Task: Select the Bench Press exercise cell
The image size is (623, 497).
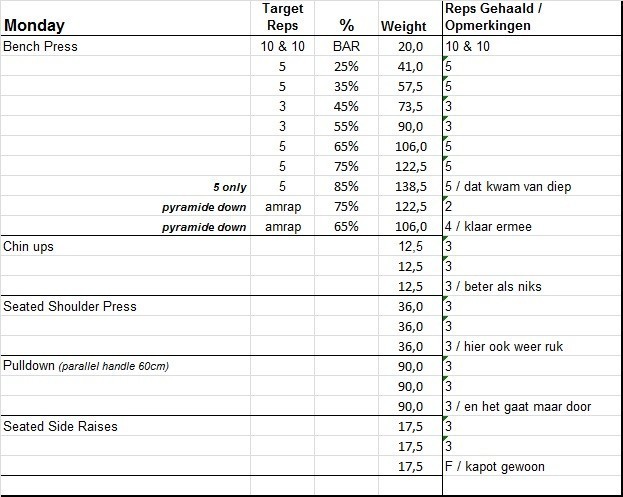Action: (41, 47)
